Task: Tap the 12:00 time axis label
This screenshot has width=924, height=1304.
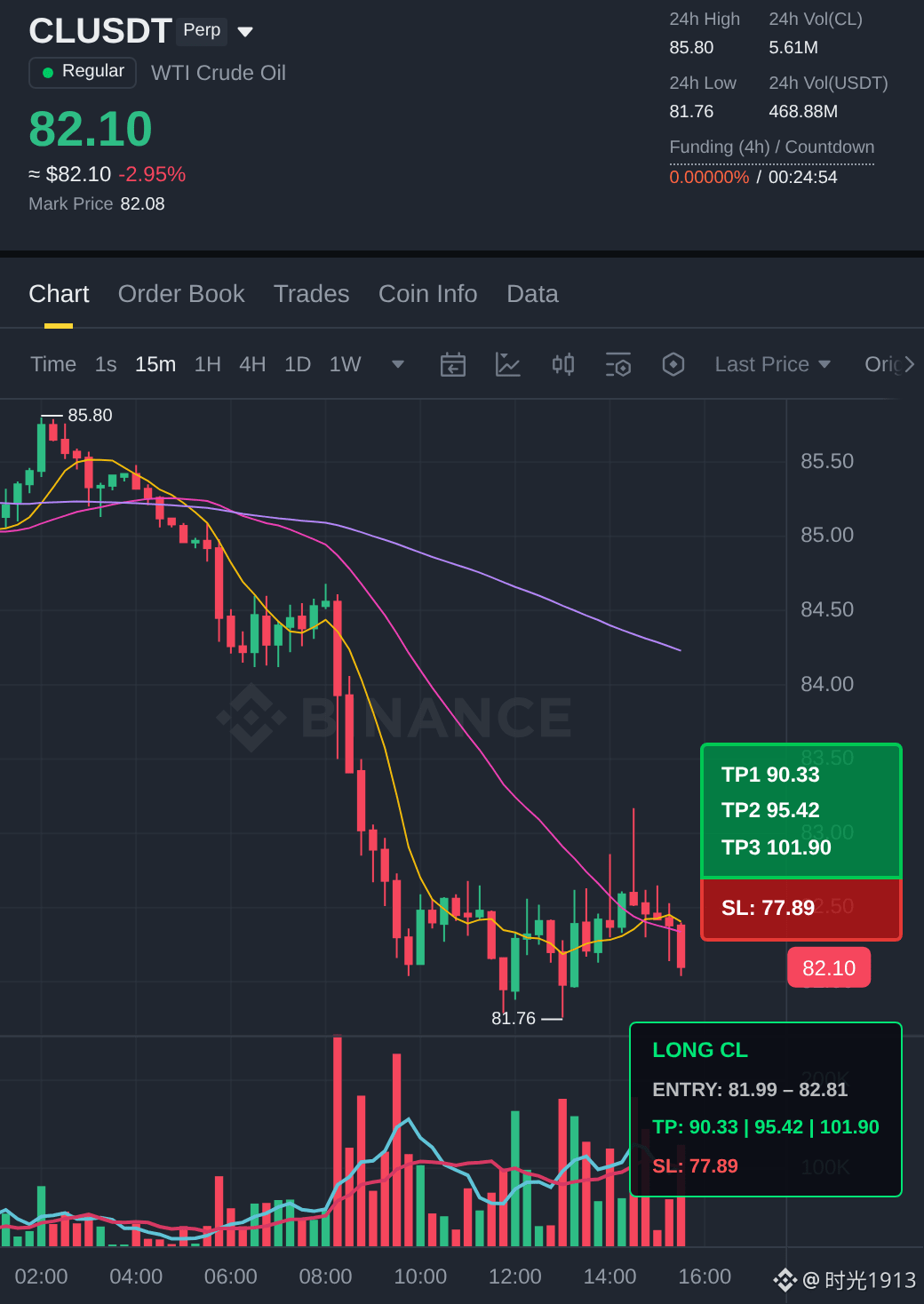Action: tap(515, 1276)
